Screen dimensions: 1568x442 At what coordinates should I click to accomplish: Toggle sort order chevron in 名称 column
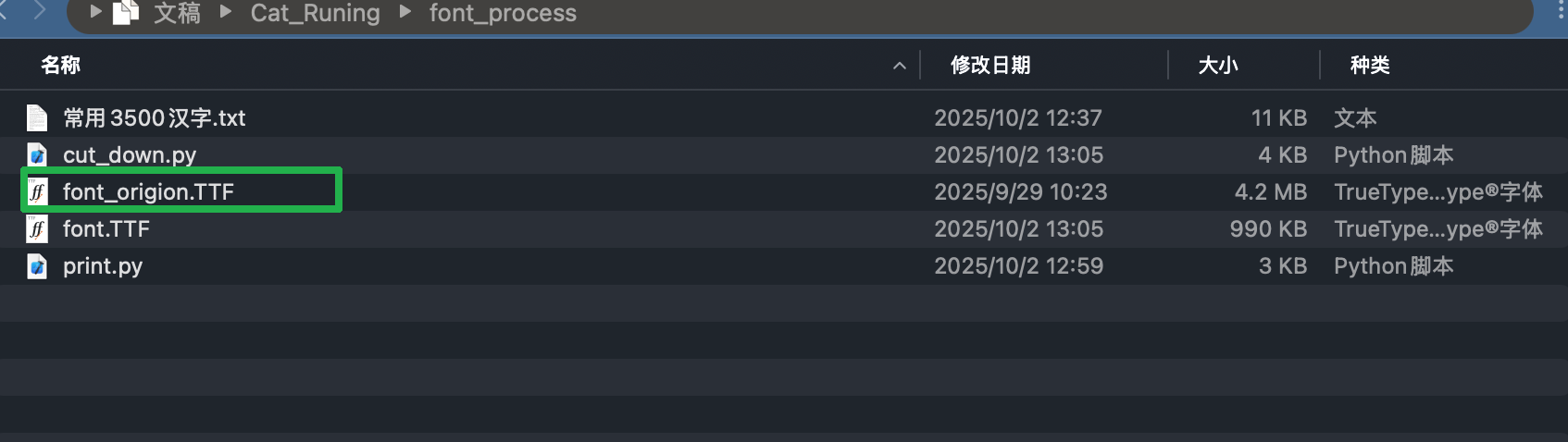(899, 66)
